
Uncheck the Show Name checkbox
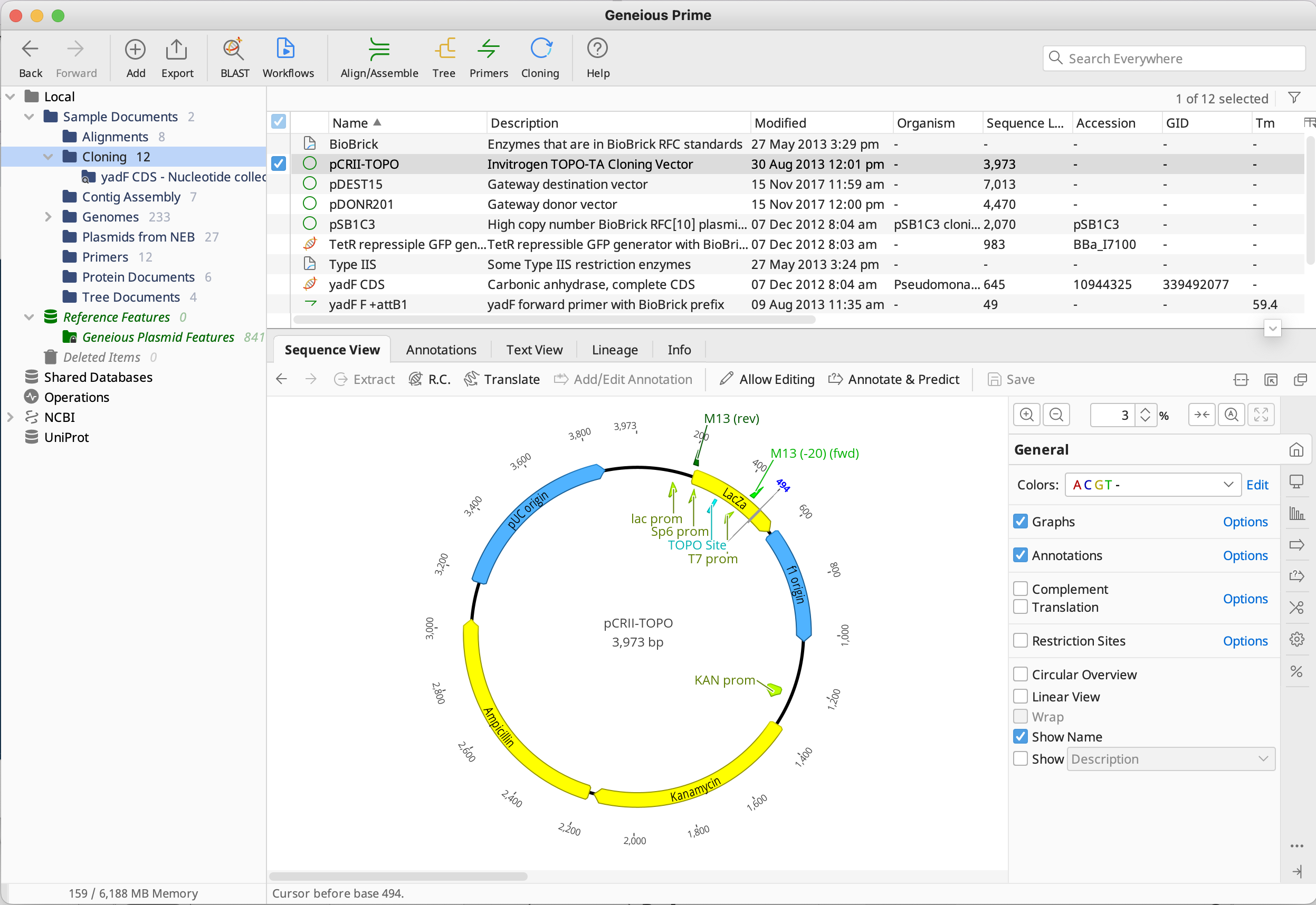tap(1021, 737)
